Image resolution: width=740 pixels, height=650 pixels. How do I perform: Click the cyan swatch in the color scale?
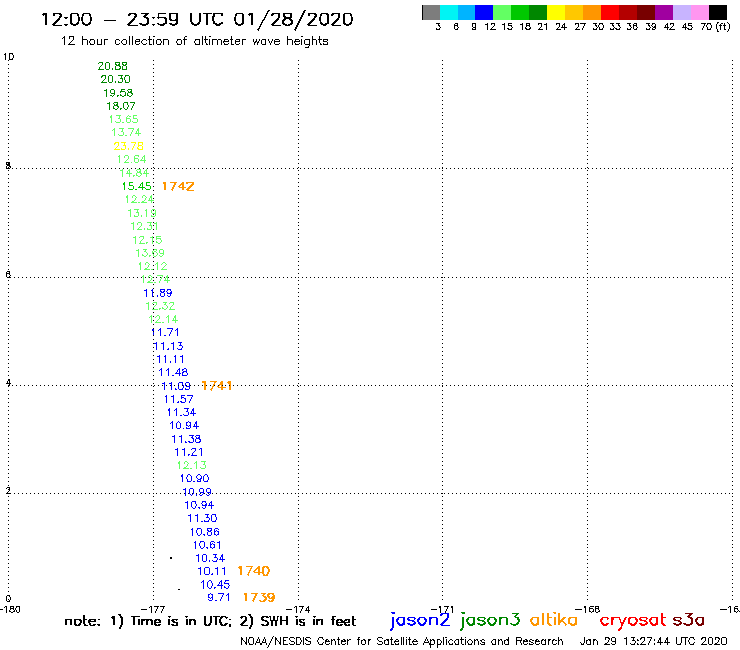[449, 12]
